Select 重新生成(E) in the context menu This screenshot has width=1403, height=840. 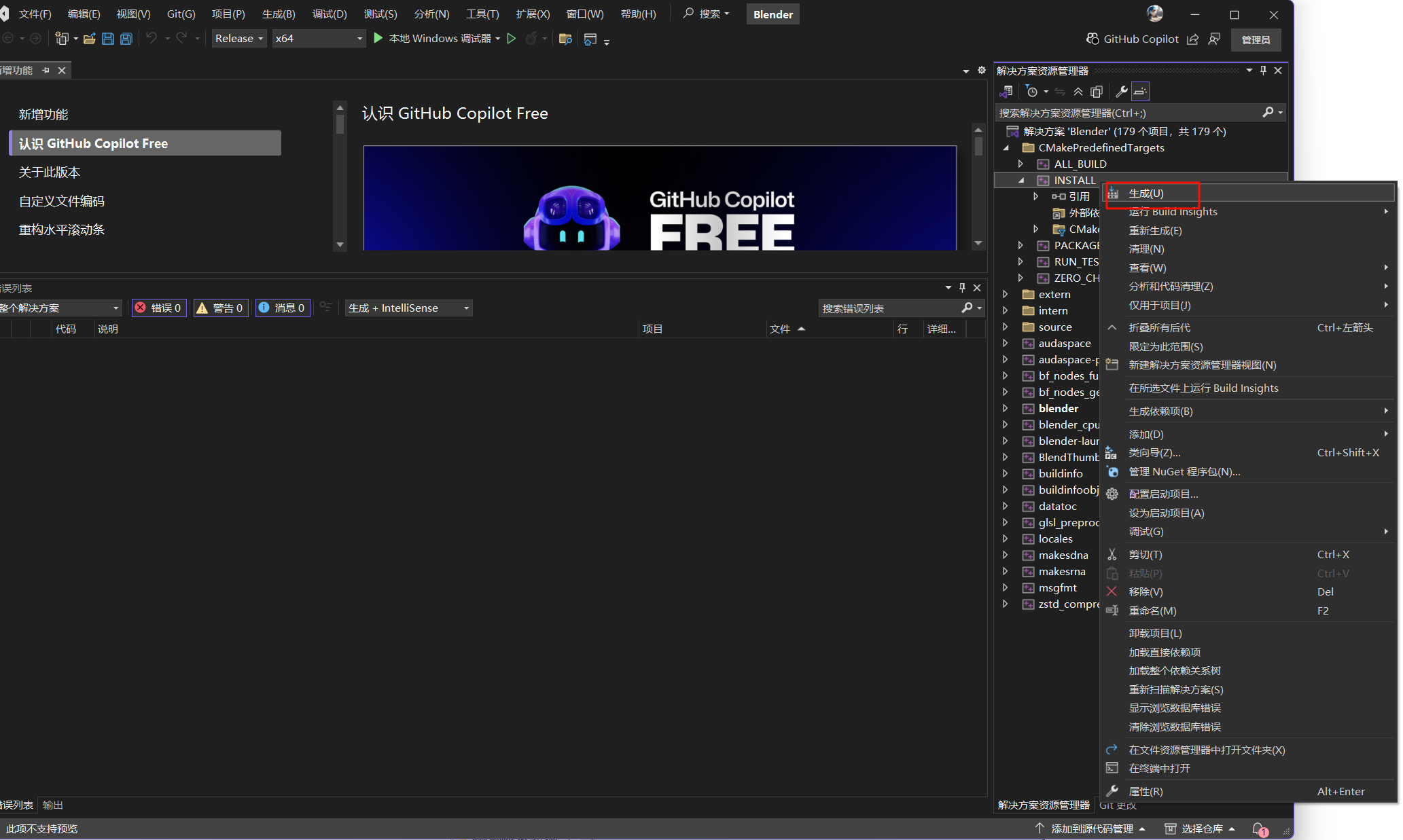(1155, 231)
